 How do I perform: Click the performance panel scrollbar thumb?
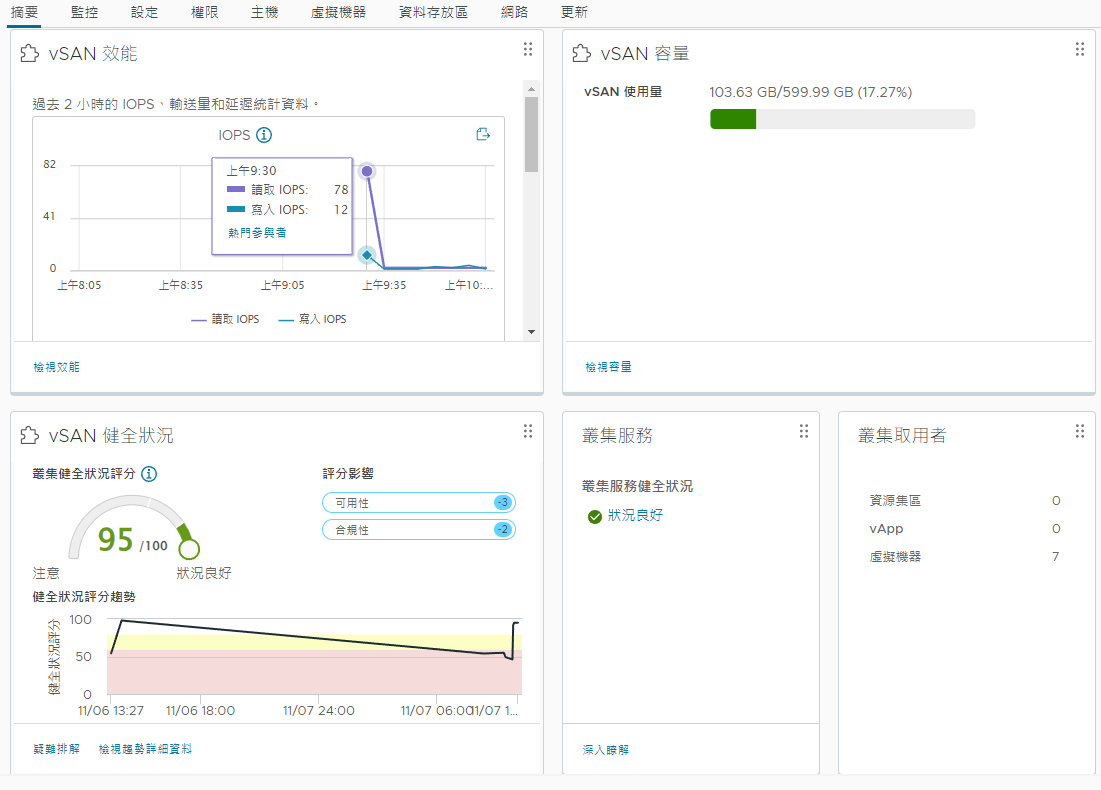click(532, 134)
